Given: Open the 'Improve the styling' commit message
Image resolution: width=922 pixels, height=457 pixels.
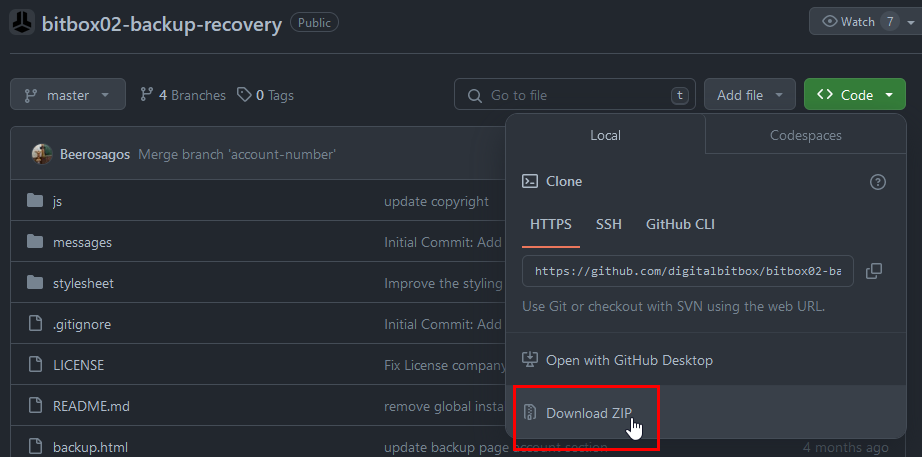Looking at the screenshot, I should click(x=443, y=283).
